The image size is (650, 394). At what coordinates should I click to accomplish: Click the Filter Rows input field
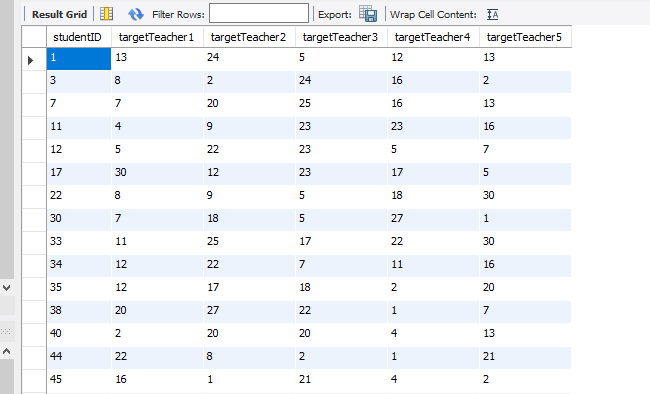pyautogui.click(x=259, y=13)
